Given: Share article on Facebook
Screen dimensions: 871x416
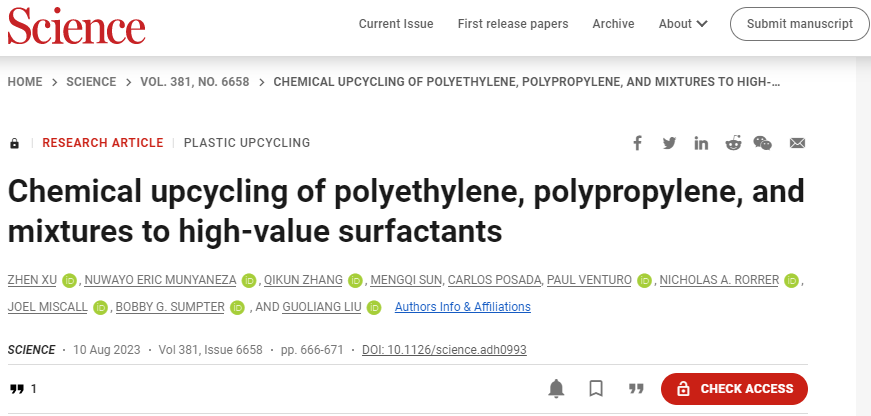Looking at the screenshot, I should pos(637,143).
